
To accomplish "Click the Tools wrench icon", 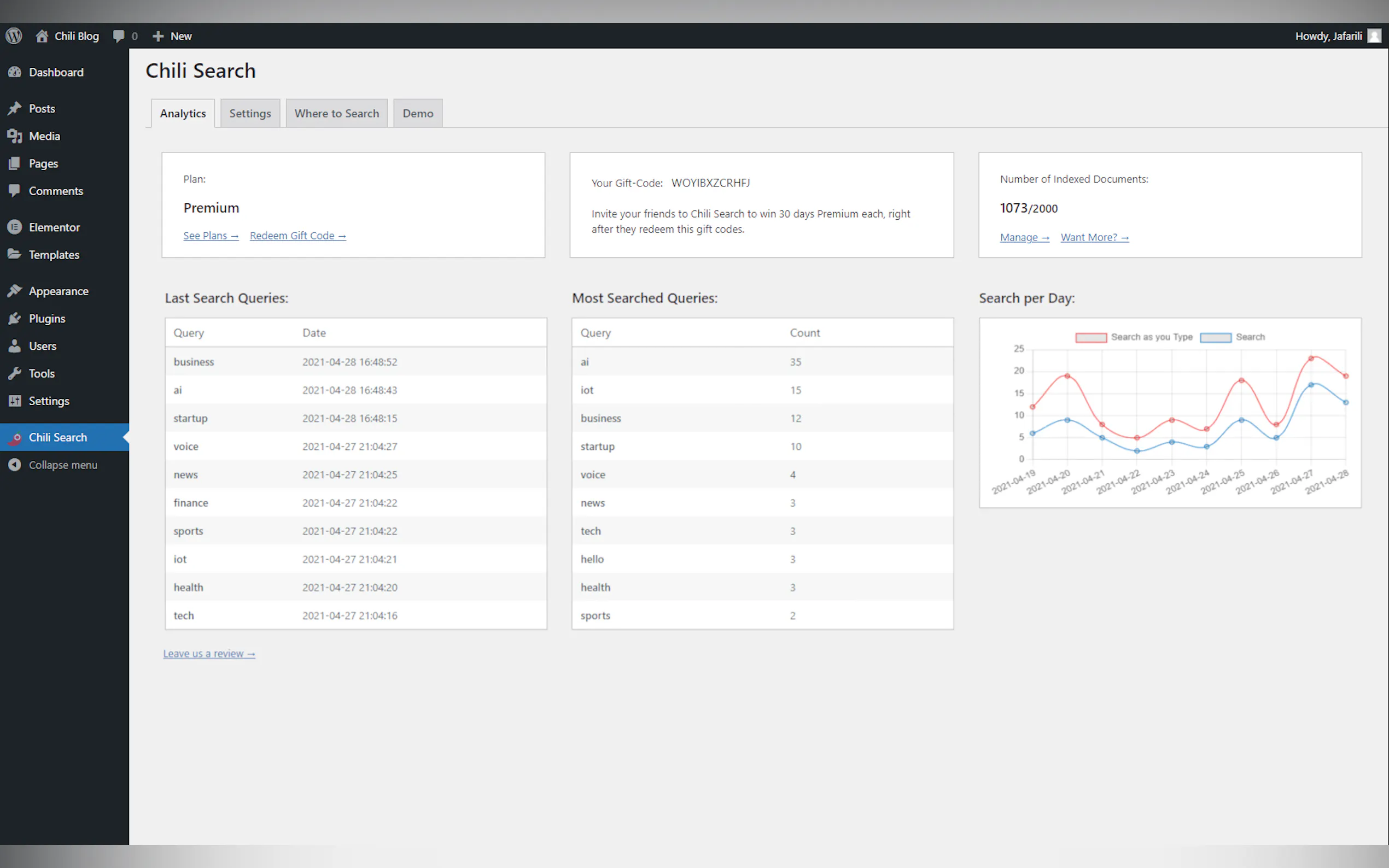I will click(x=15, y=374).
